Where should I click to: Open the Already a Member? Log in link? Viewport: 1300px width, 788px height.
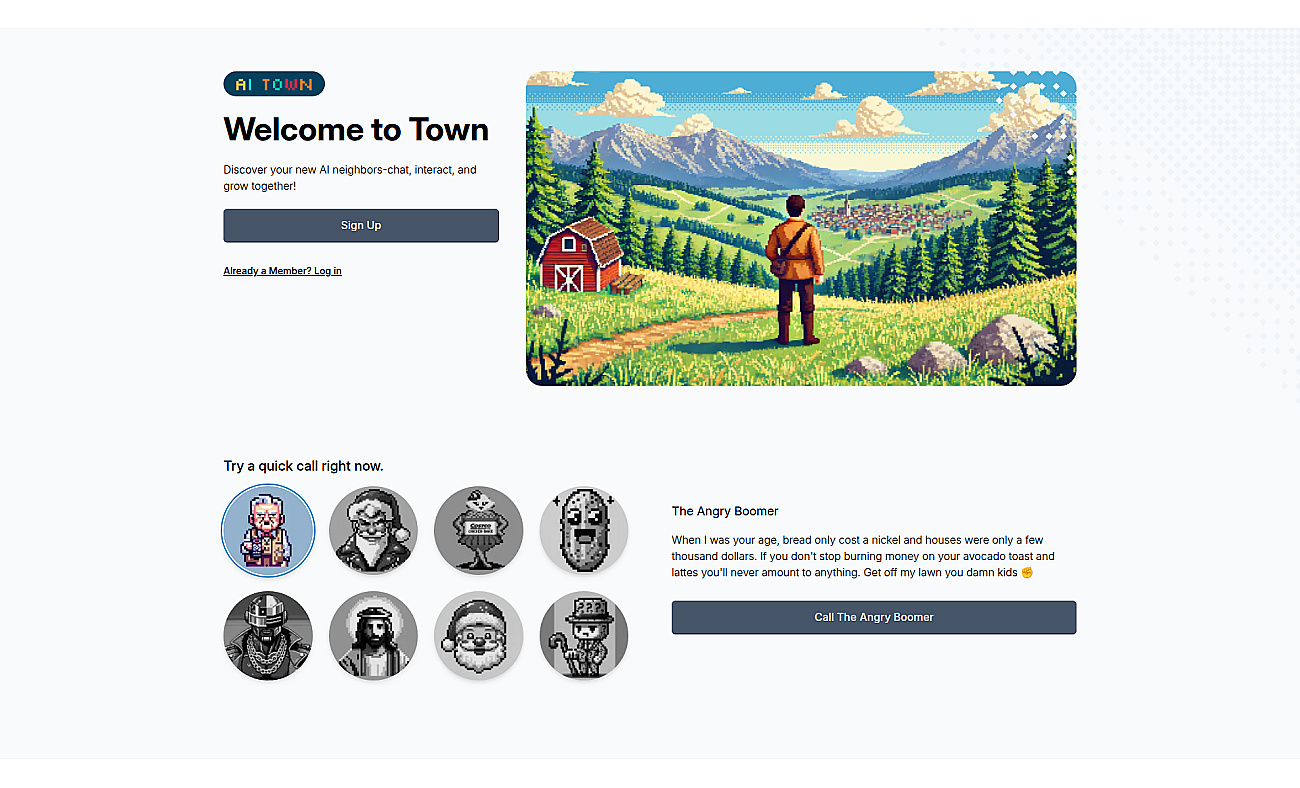[x=282, y=271]
